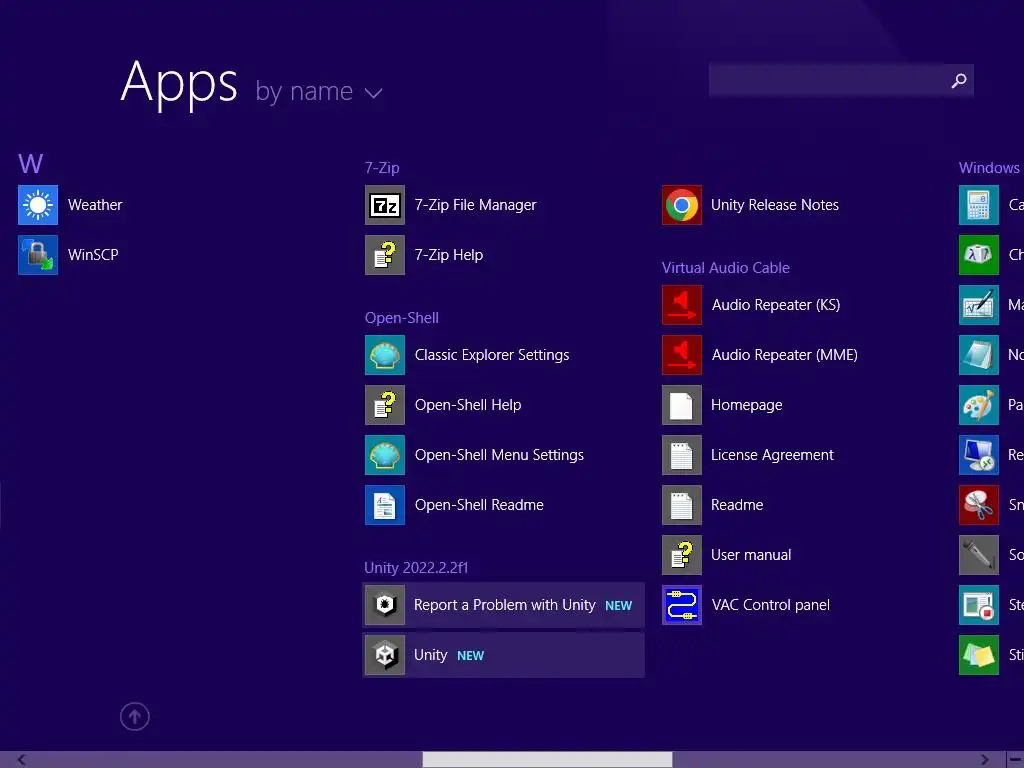Screen dimensions: 1024x768
Task: Open Open-Shell Menu Settings shell icon
Action: coord(385,455)
